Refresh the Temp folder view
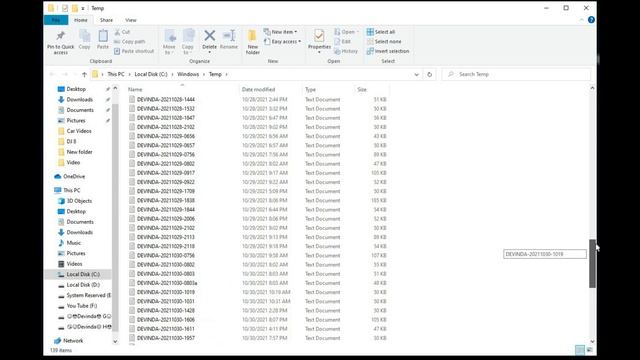This screenshot has height=360, width=640. (429, 74)
